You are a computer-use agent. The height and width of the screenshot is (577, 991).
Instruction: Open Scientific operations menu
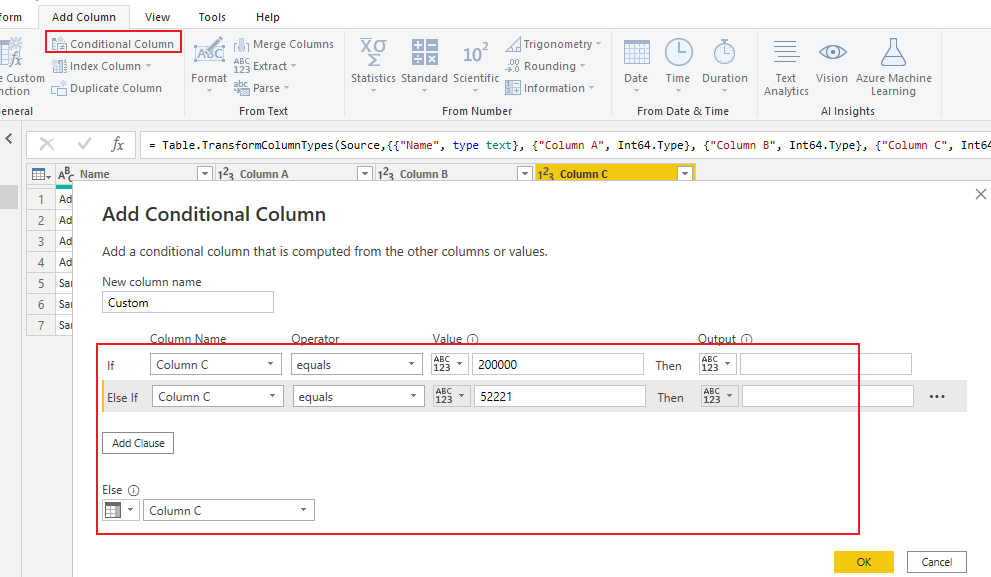[x=476, y=65]
